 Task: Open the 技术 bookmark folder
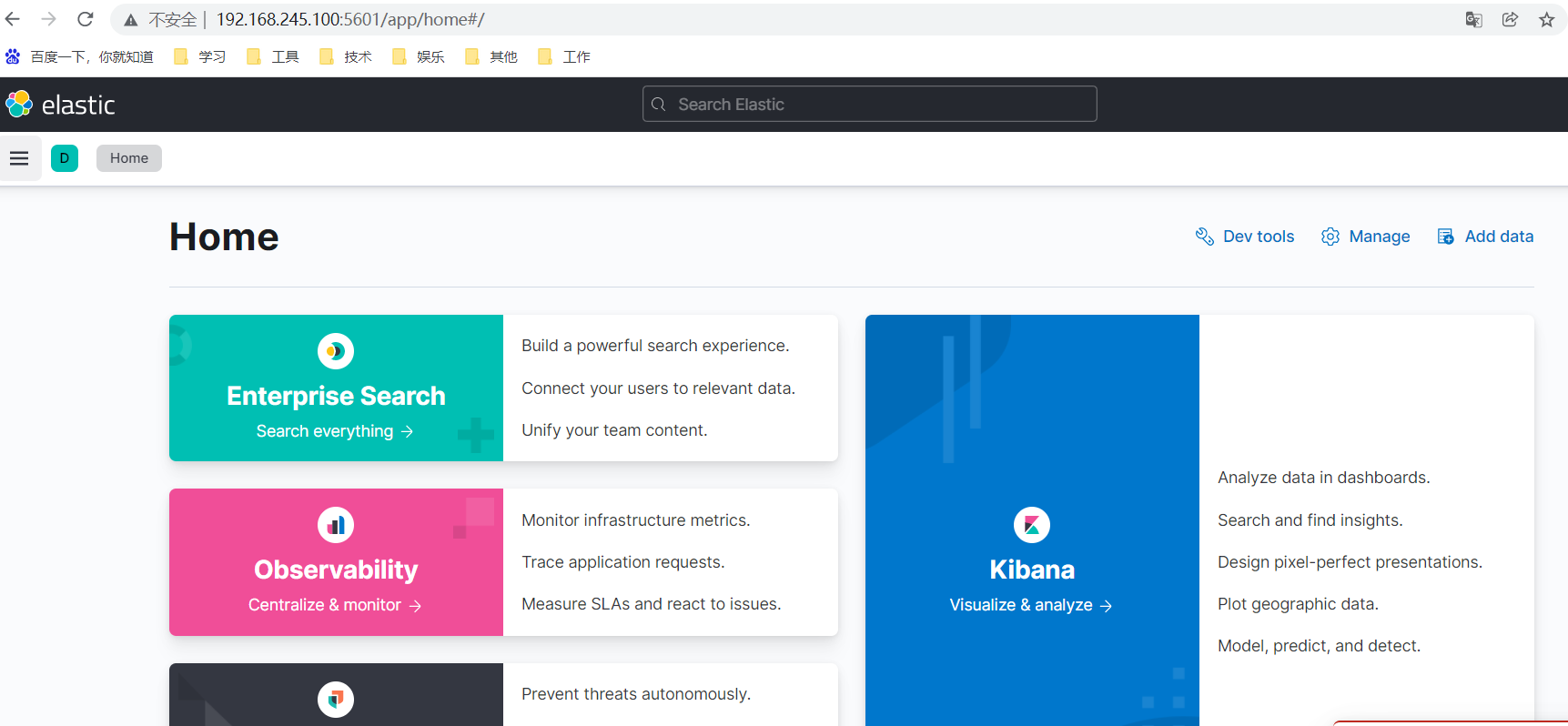(x=346, y=56)
